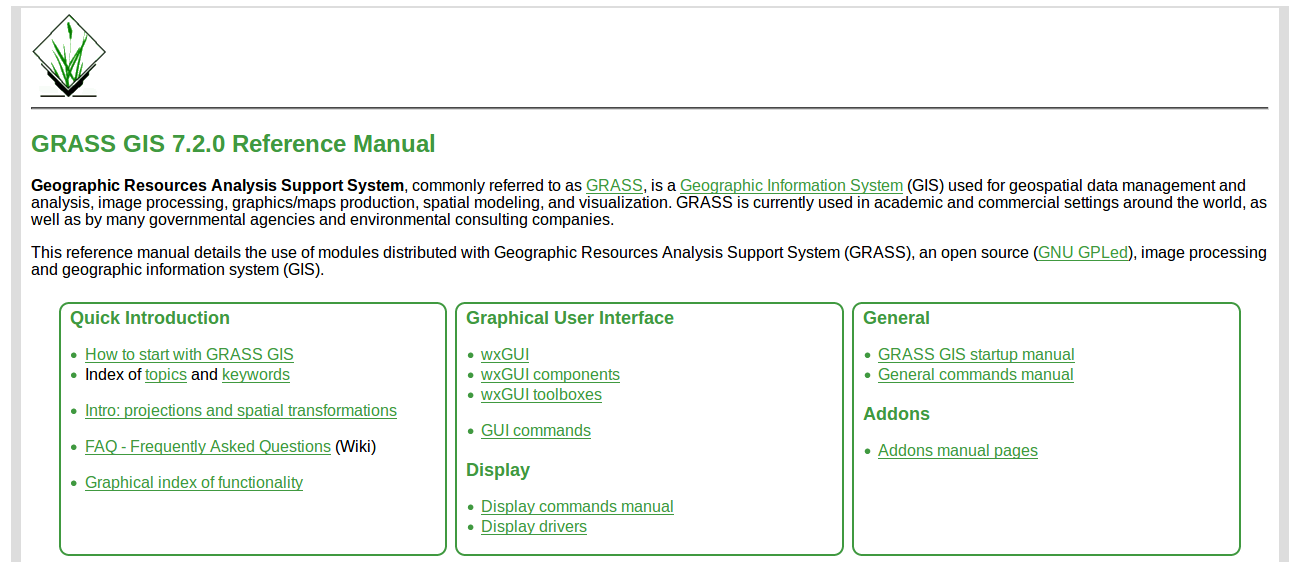Click the Quick Introduction heading
1302x562 pixels.
click(150, 318)
